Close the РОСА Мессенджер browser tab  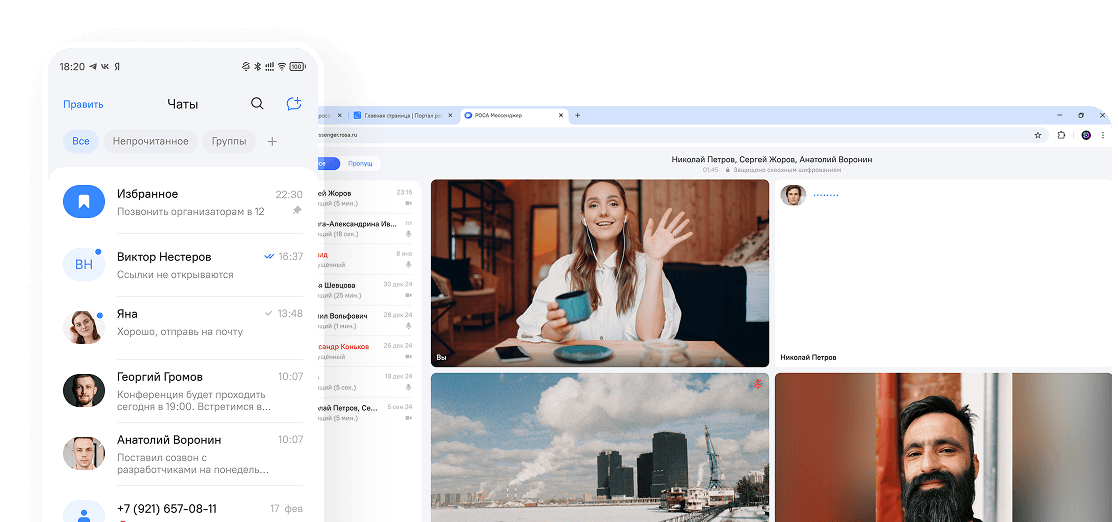tap(561, 115)
